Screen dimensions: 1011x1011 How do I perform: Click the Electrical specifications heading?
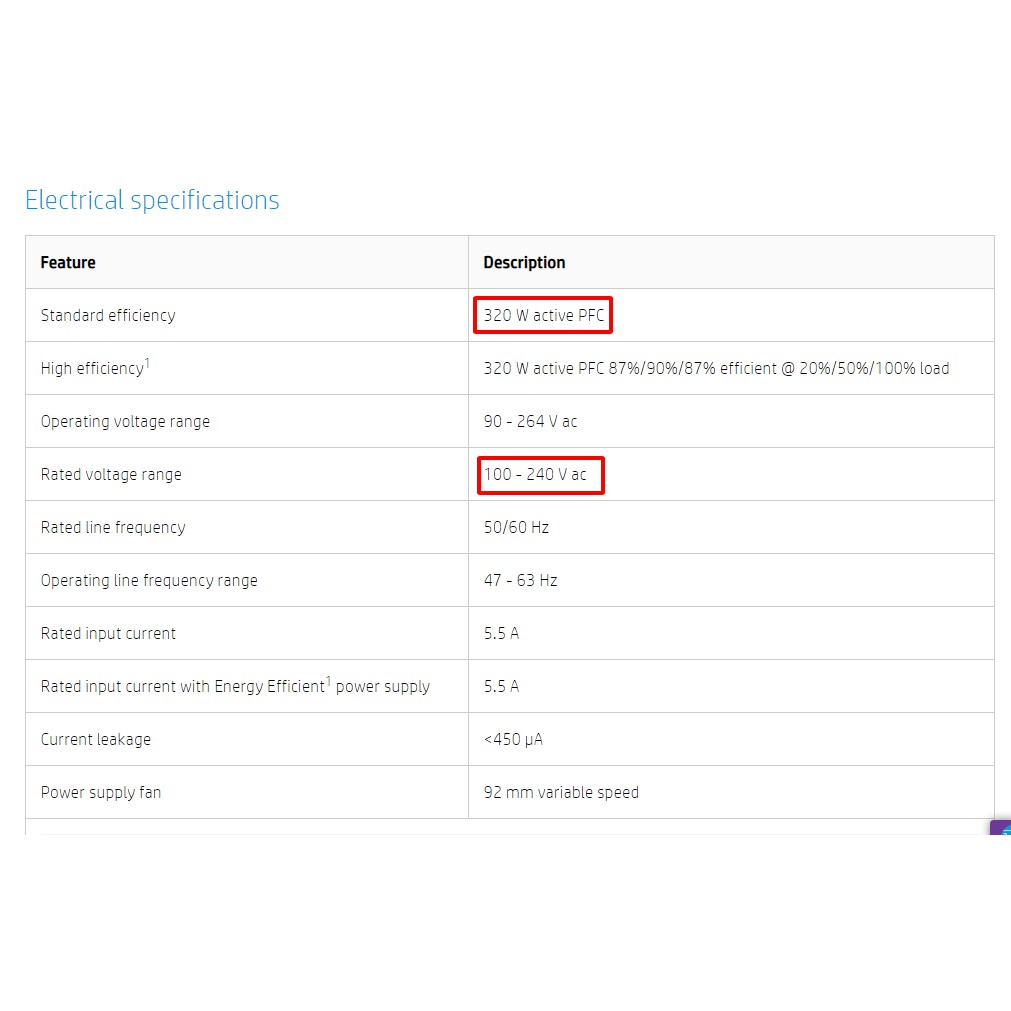click(152, 200)
